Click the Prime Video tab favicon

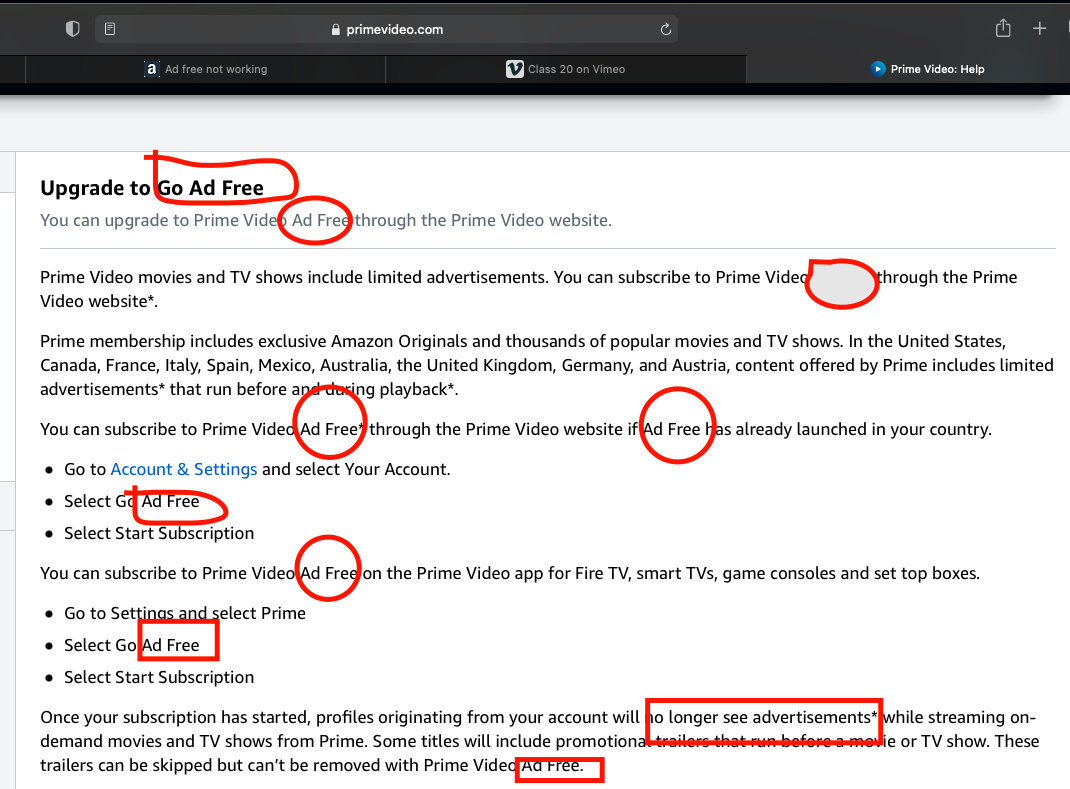(878, 69)
